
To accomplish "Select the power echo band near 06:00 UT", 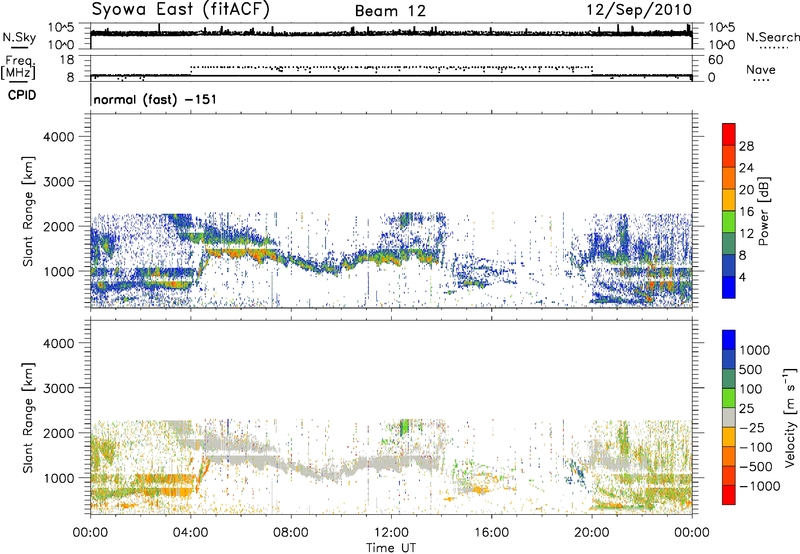I will click(240, 253).
